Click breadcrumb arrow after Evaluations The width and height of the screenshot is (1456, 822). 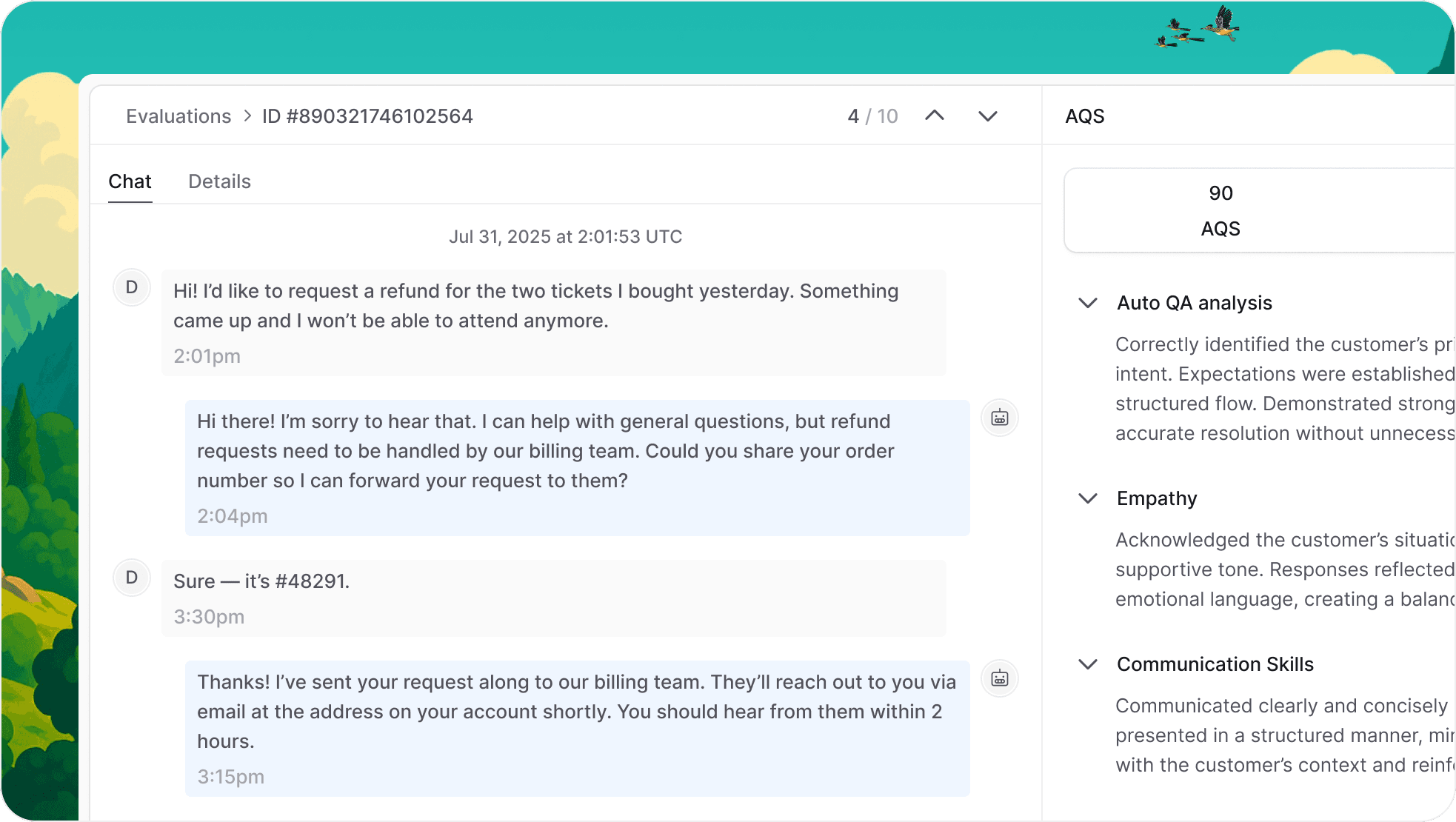tap(247, 116)
